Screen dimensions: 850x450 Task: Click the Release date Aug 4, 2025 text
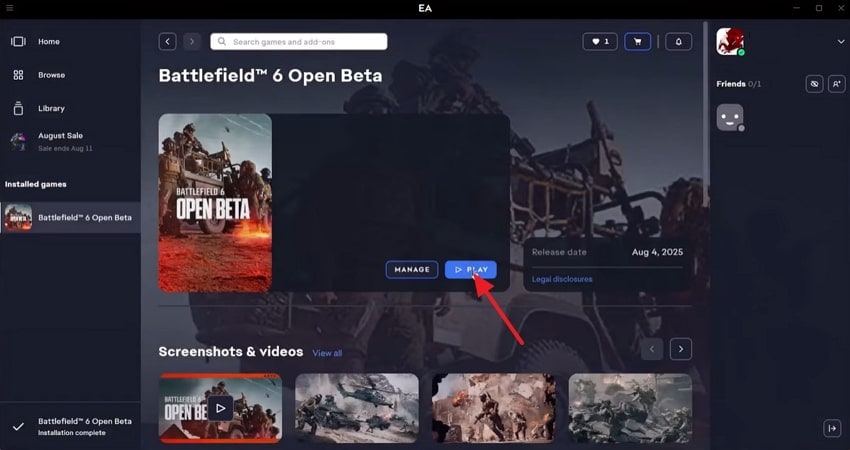pyautogui.click(x=607, y=252)
